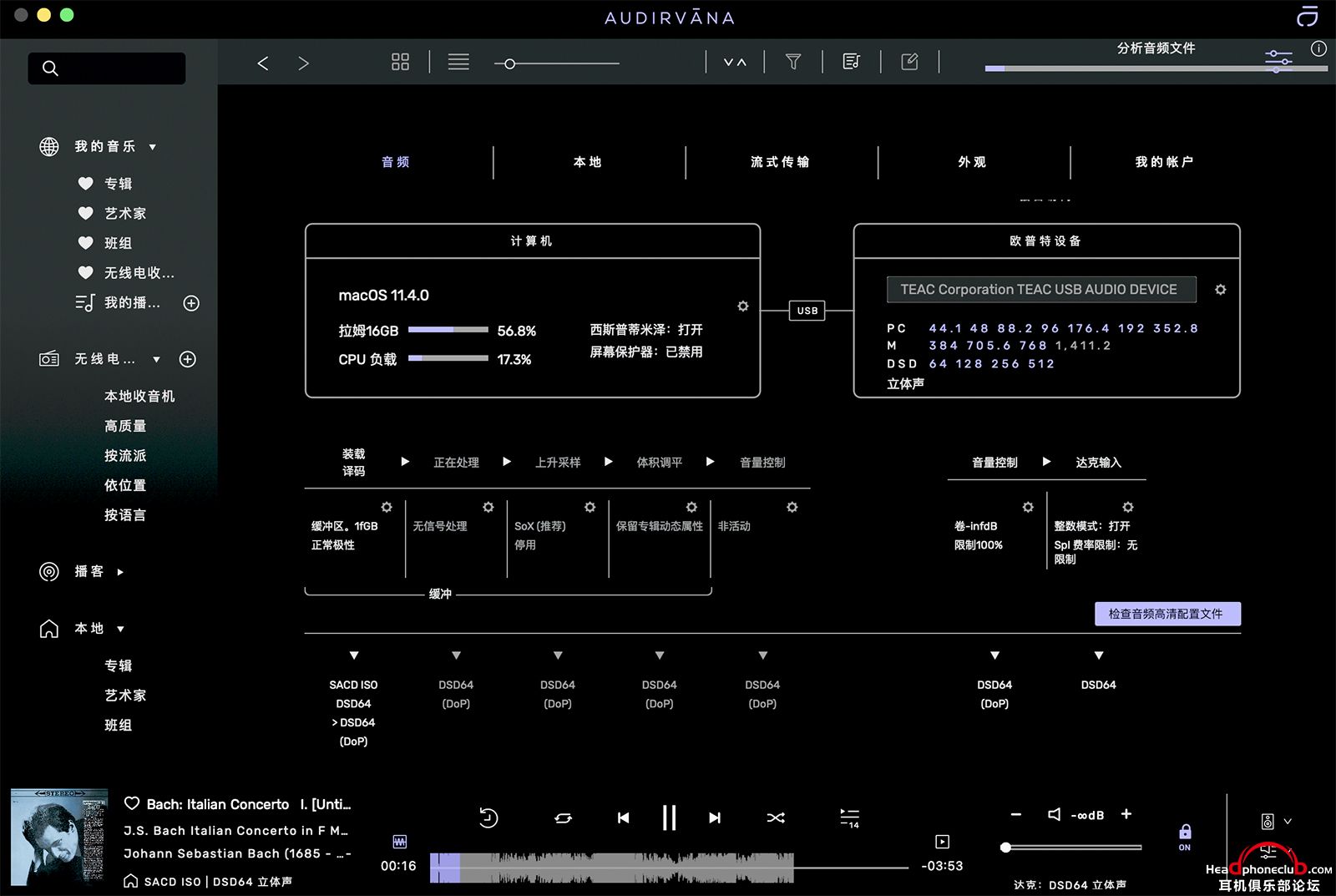This screenshot has width=1336, height=896.
Task: Switch to the 我的帐户 tab
Action: point(1164,162)
